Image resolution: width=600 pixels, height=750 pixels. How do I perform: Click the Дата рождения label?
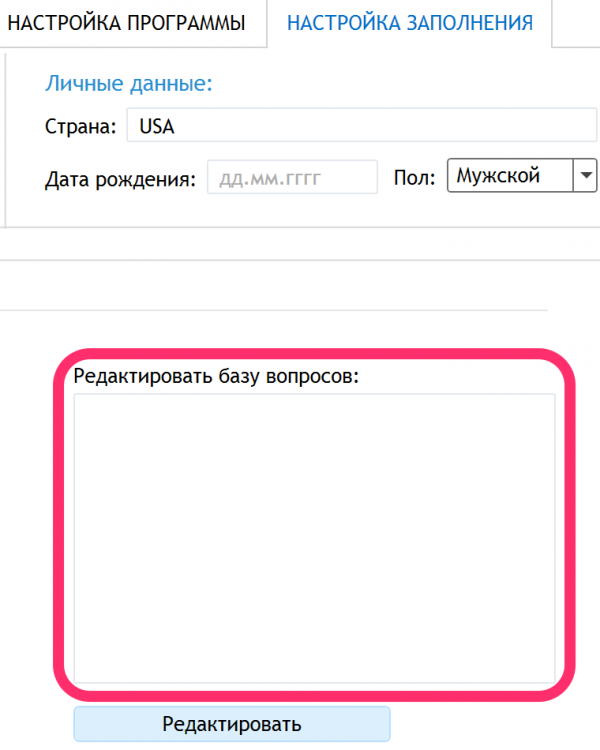click(121, 179)
